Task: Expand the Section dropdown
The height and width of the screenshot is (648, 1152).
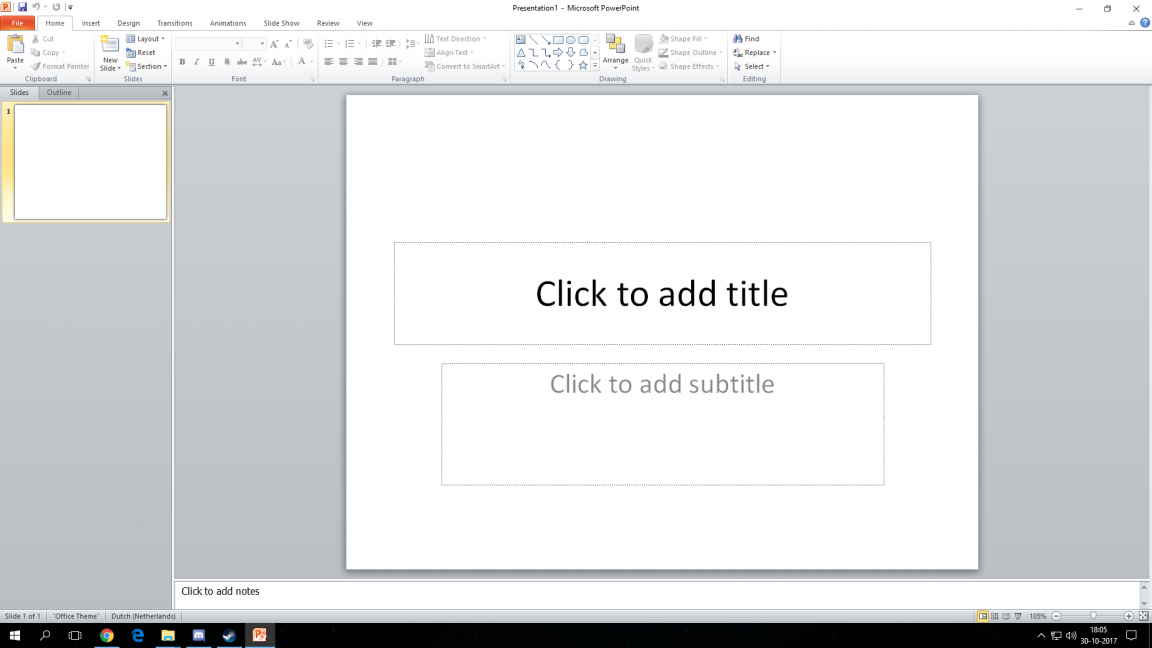Action: tap(146, 67)
